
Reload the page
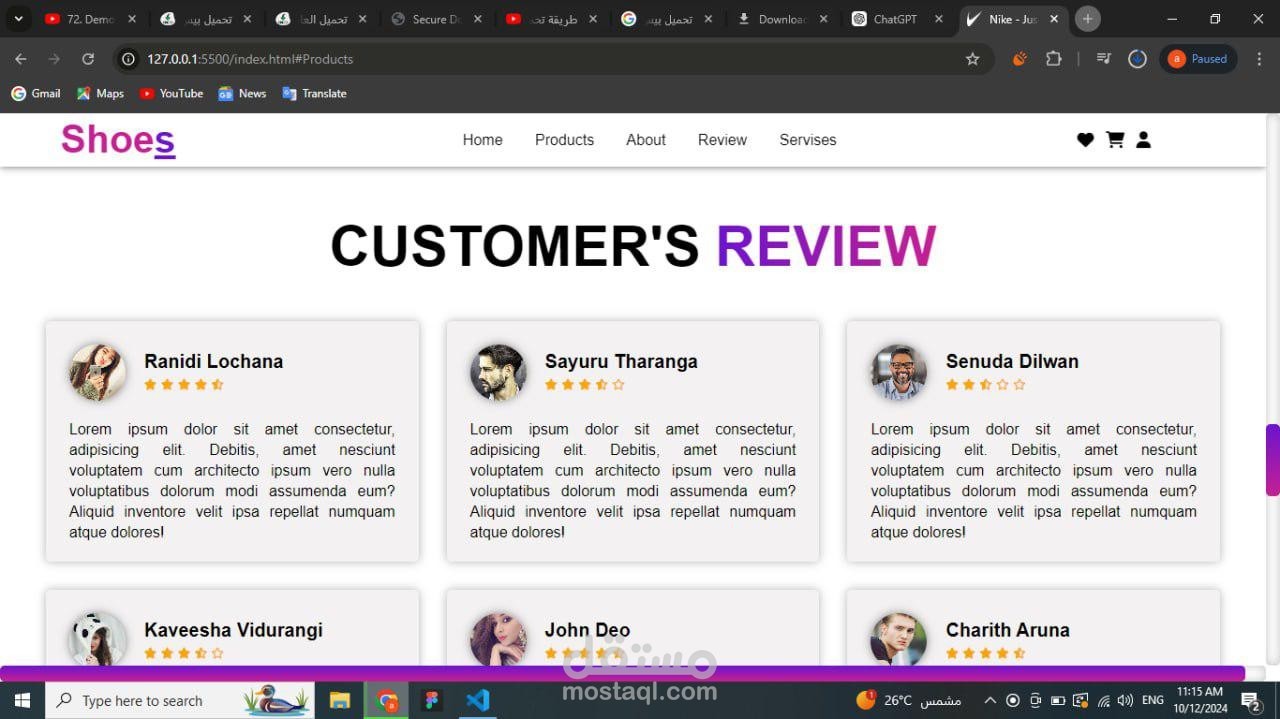(x=88, y=59)
